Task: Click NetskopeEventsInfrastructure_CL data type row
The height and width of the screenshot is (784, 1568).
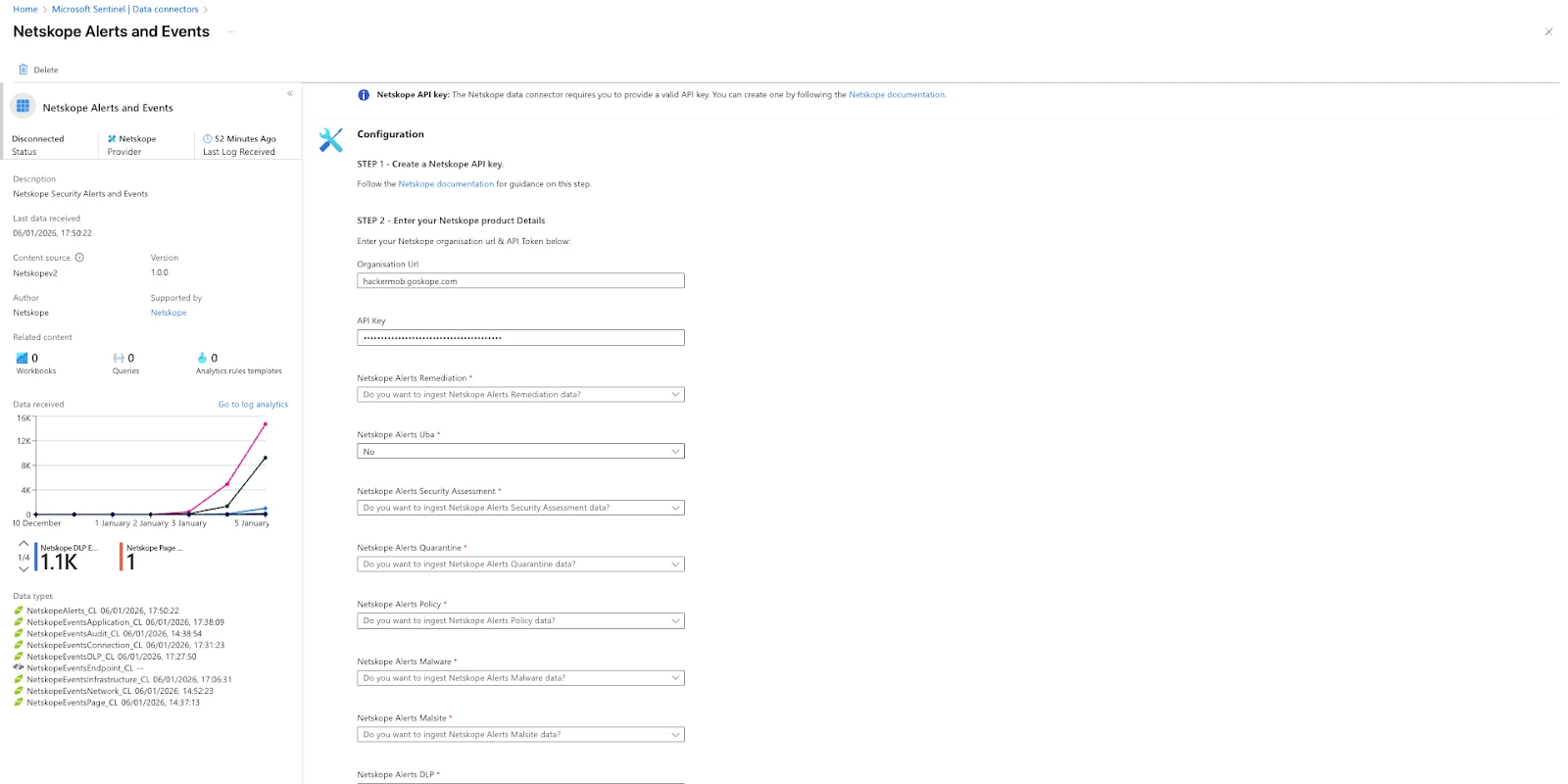Action: tap(122, 679)
